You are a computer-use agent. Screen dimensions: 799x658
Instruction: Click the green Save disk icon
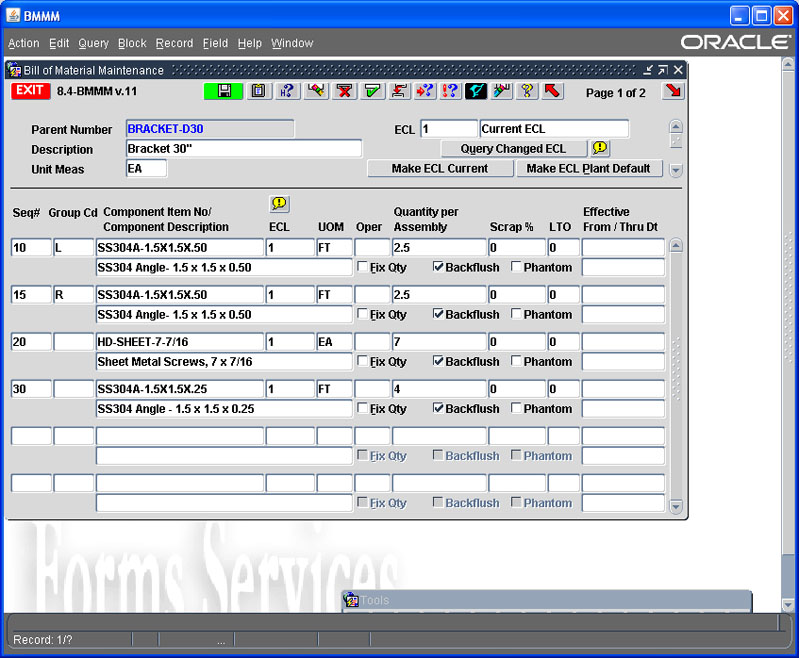(x=224, y=91)
